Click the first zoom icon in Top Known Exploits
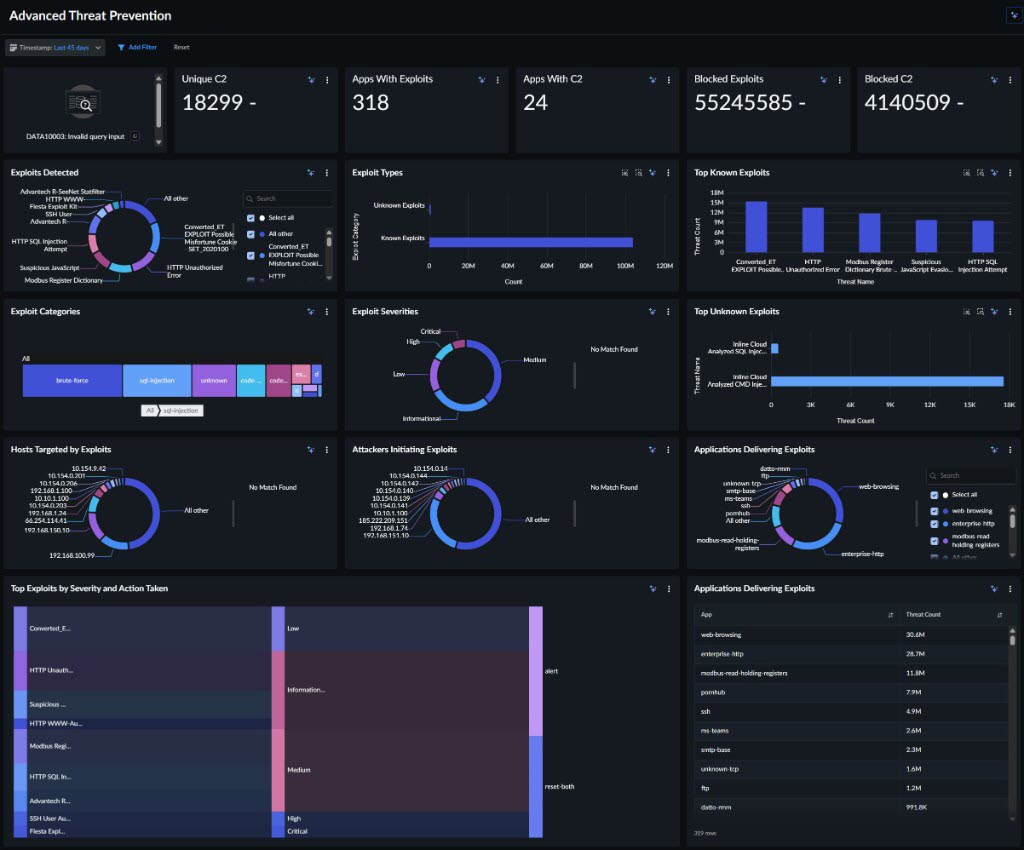 [x=967, y=172]
